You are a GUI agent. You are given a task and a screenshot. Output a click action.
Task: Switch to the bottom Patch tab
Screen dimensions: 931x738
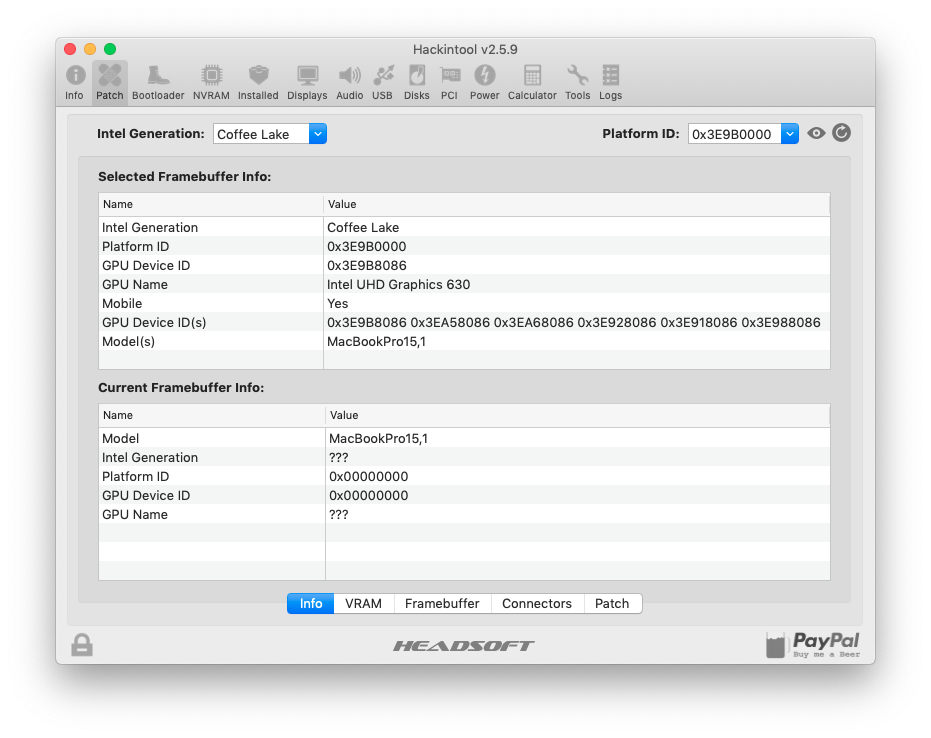[x=612, y=603]
